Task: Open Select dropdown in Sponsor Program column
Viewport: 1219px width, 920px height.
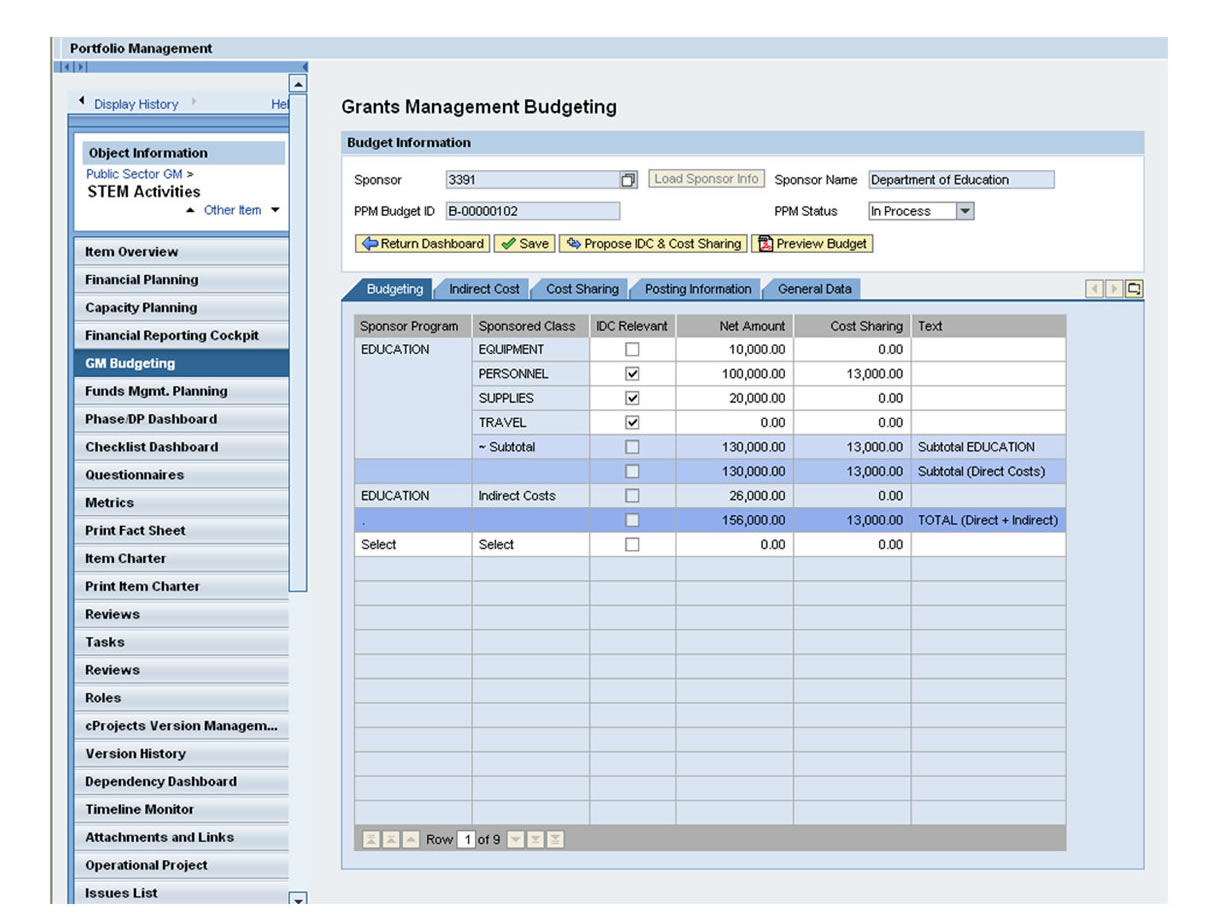Action: tap(378, 545)
